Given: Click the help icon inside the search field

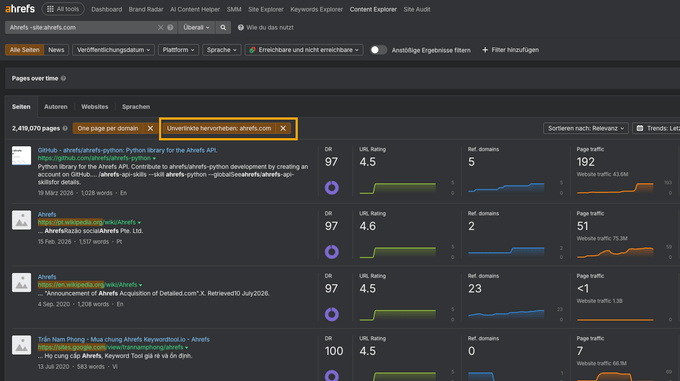Looking at the screenshot, I should [x=170, y=27].
